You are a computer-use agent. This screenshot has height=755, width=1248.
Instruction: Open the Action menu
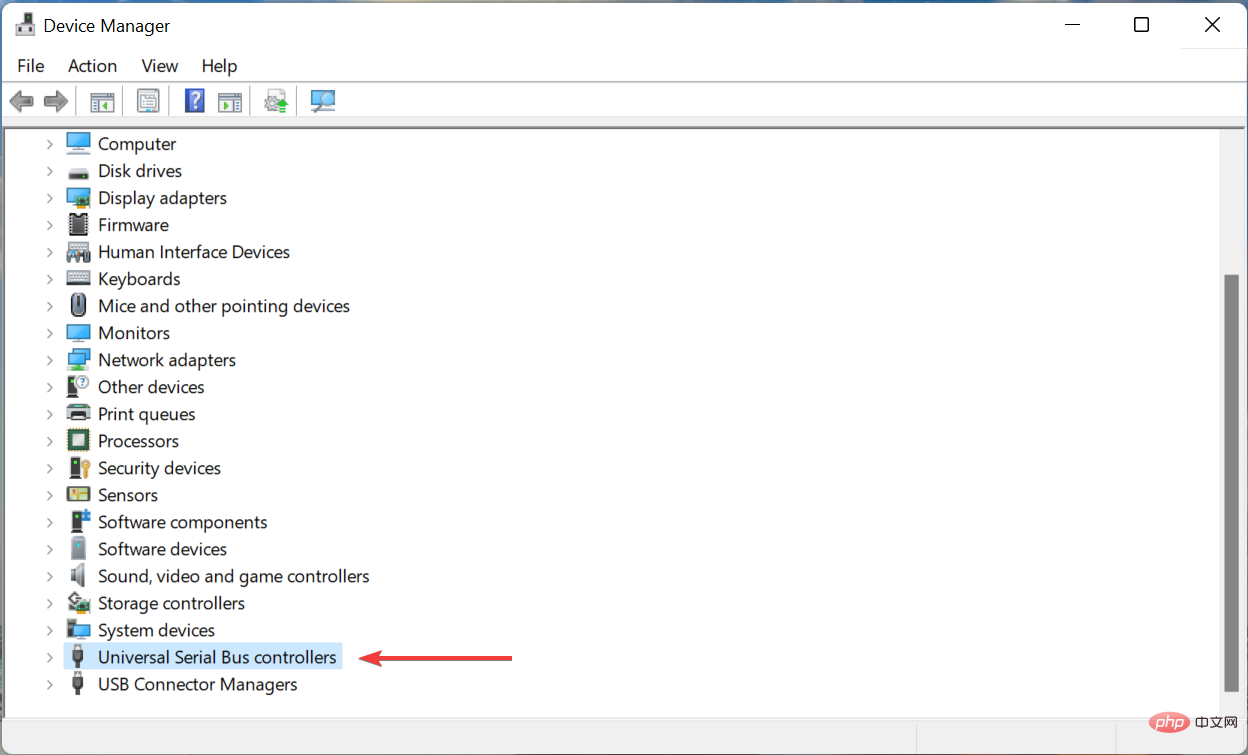point(92,66)
